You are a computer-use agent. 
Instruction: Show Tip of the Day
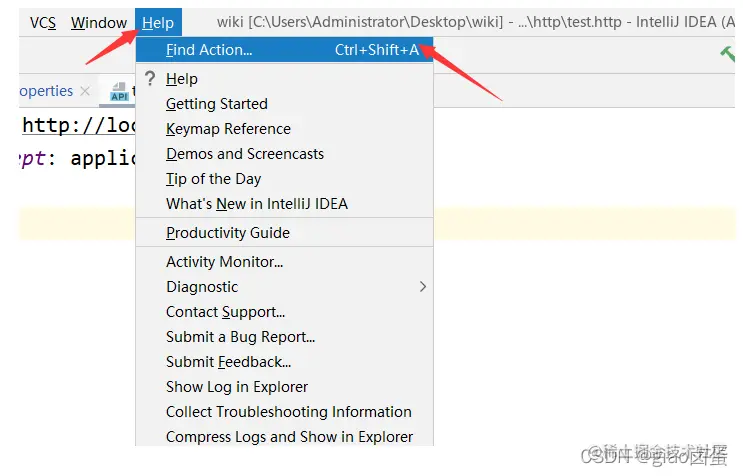[x=284, y=179]
